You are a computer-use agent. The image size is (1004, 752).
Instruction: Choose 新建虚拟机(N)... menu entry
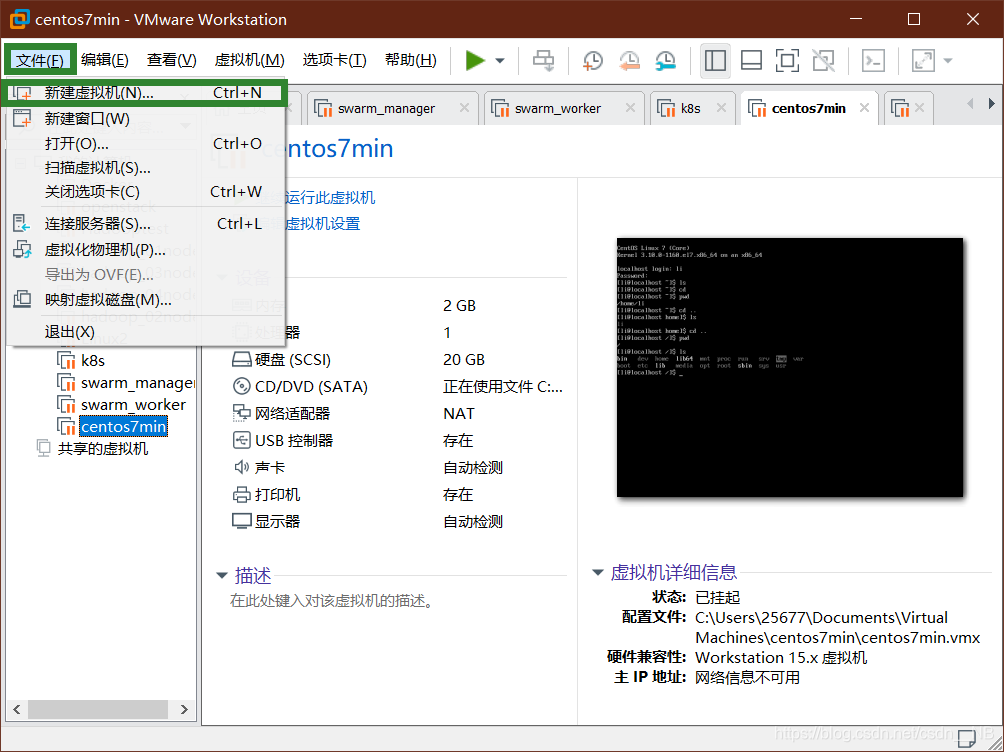145,93
